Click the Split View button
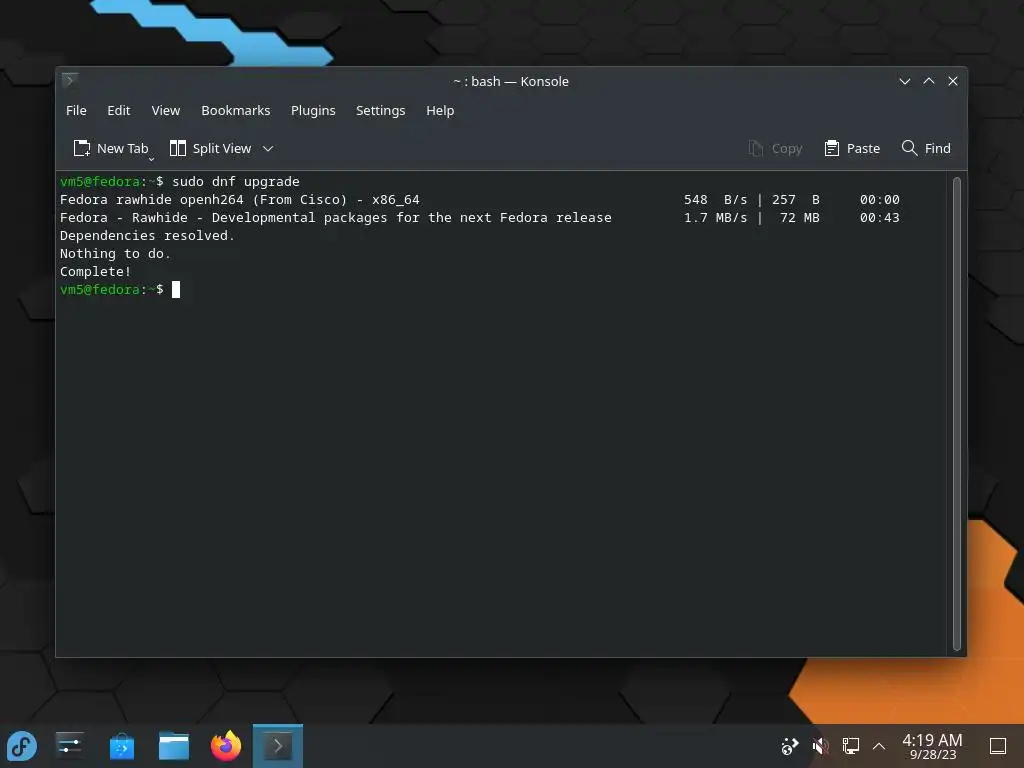 (210, 148)
